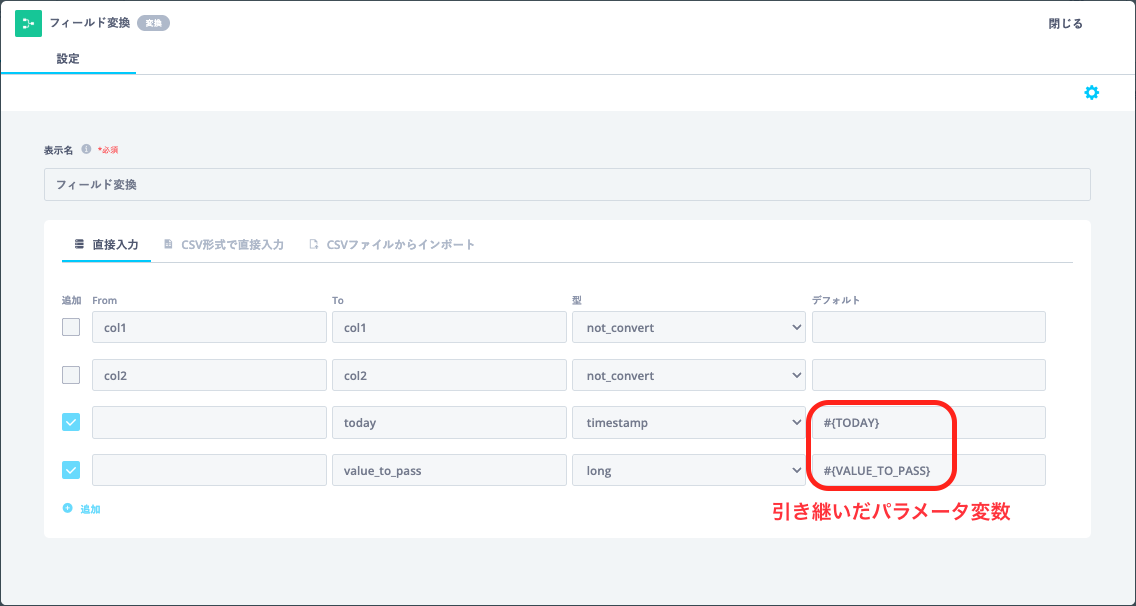Click the info icon beside 表示名
This screenshot has height=606, width=1136.
coord(86,149)
